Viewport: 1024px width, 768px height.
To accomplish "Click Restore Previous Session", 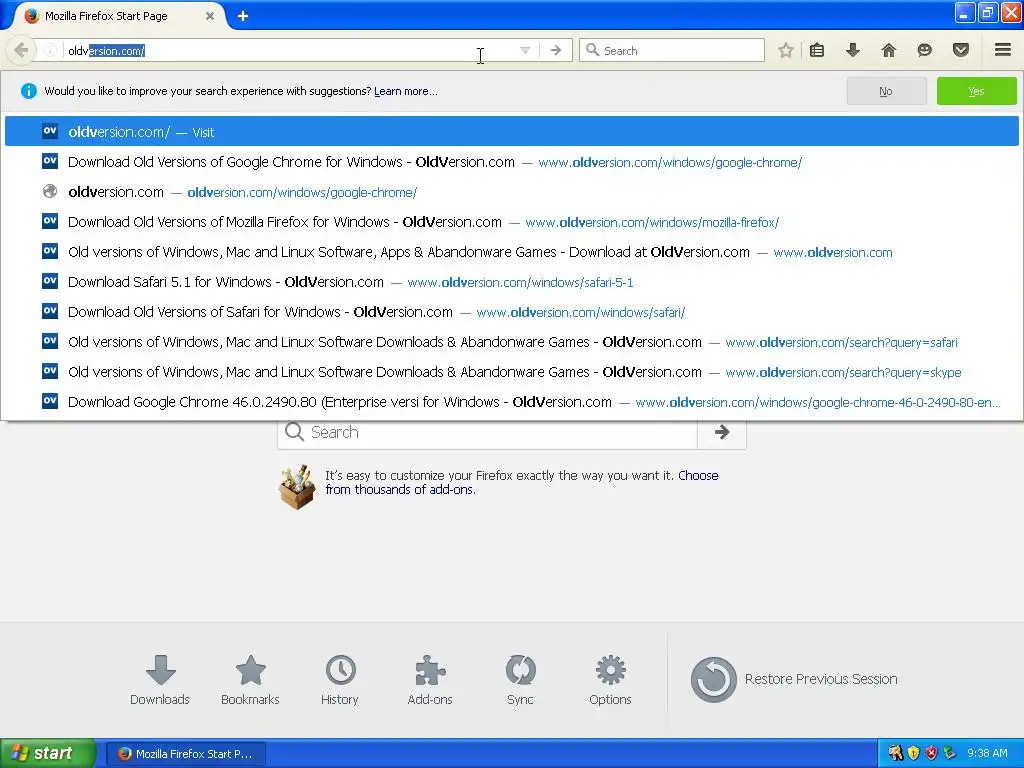I will coord(794,679).
